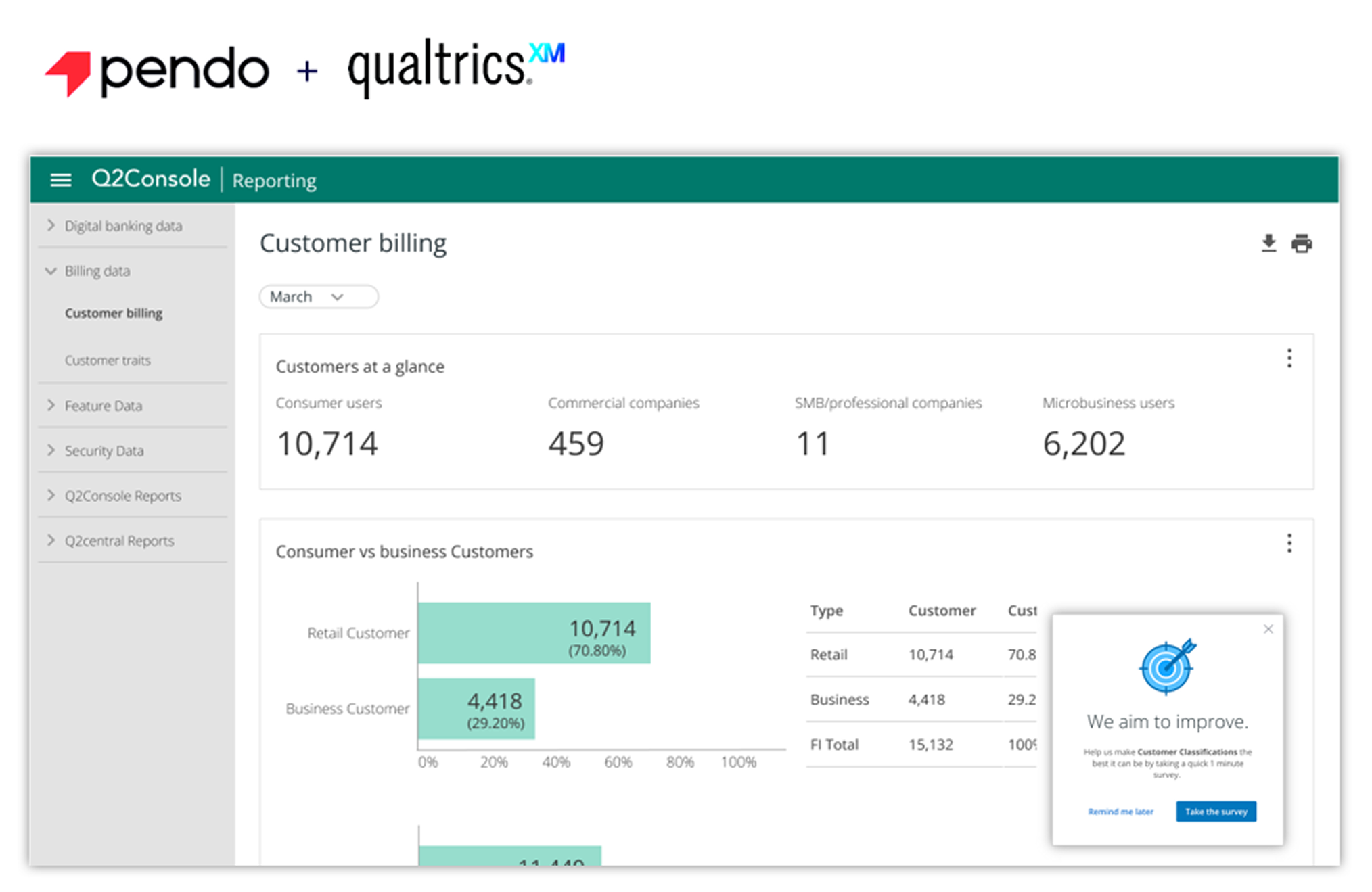Select Customer traits in sidebar

pos(108,360)
